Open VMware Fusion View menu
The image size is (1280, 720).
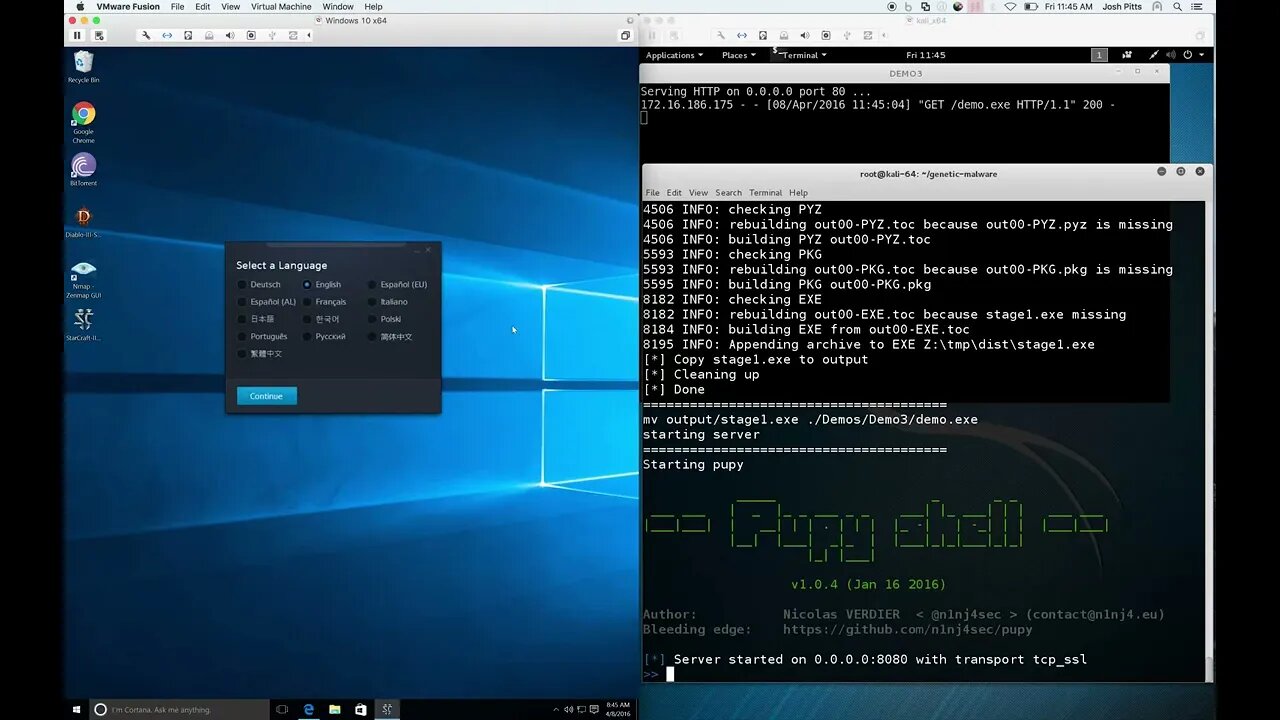[x=231, y=6]
